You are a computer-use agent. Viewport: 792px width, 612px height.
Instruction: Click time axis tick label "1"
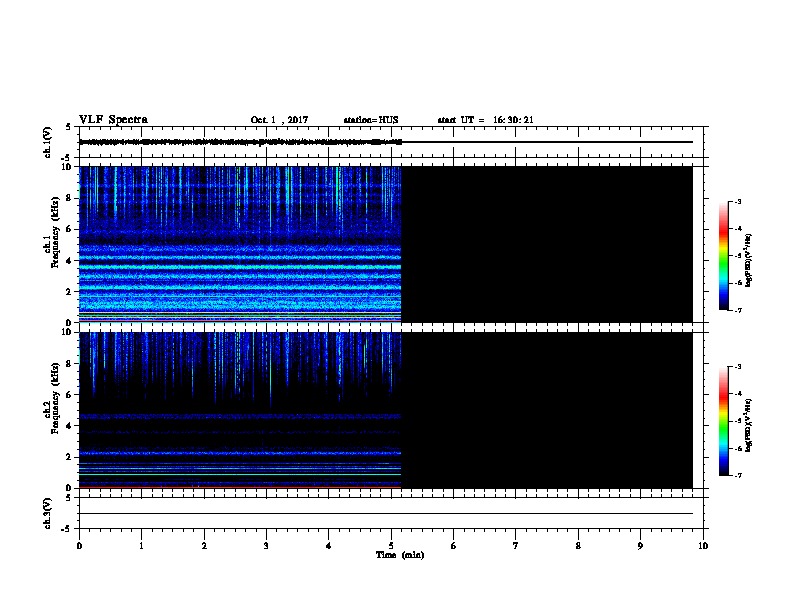141,546
